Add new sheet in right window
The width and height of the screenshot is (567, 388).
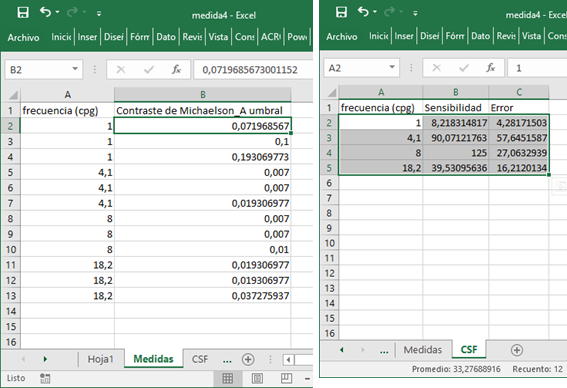(517, 350)
